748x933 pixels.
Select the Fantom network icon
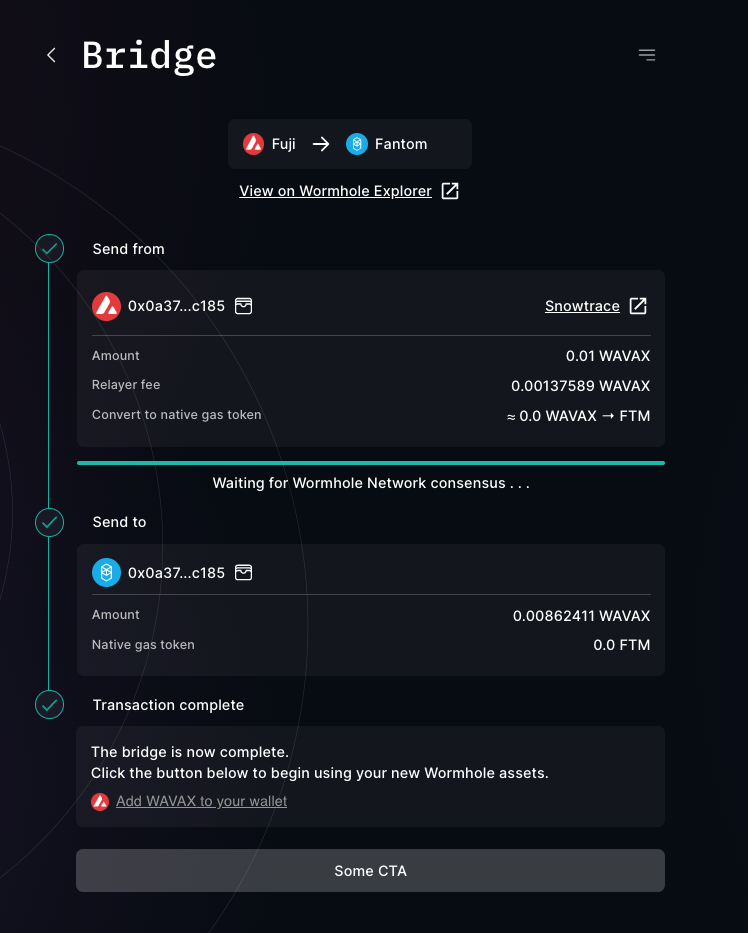357,143
